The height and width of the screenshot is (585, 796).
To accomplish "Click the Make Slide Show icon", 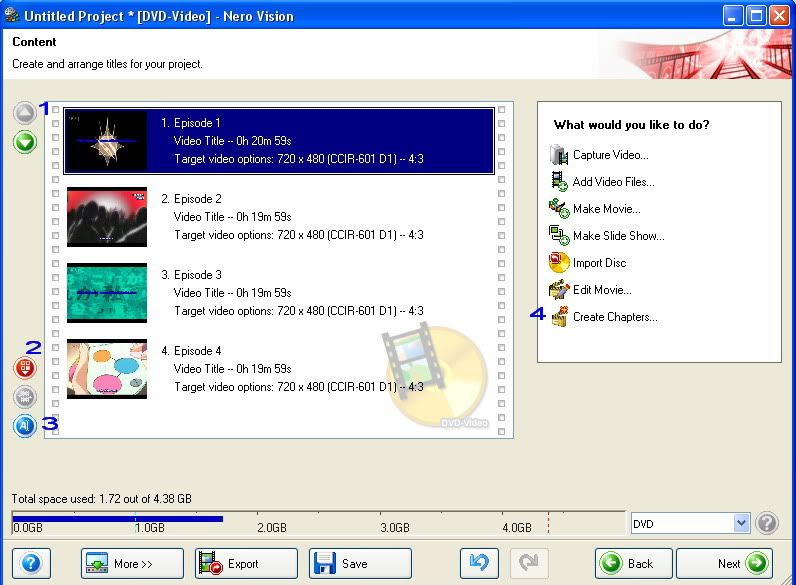I will [559, 236].
